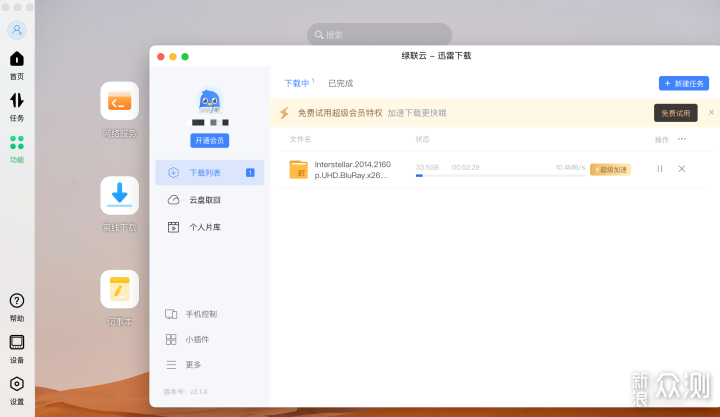The width and height of the screenshot is (720, 417).
Task: Select 下载列表 in the sidebar
Action: click(x=209, y=173)
